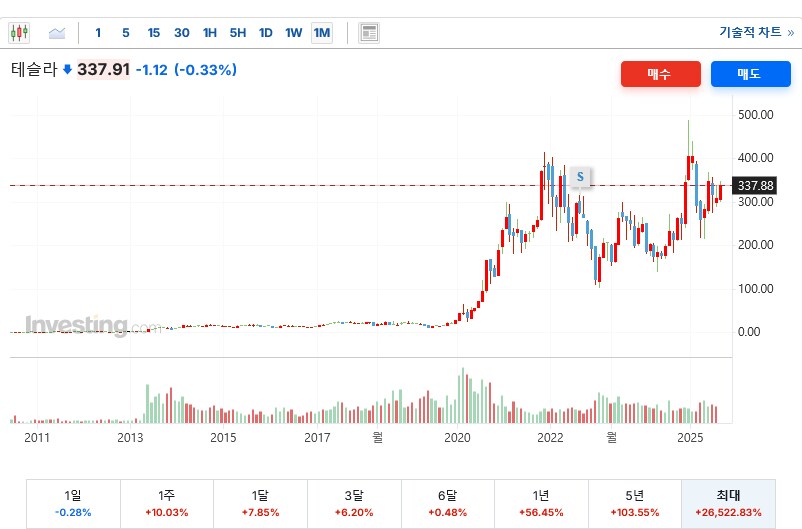Click the 337.88 current price label
This screenshot has height=529, width=802.
click(x=755, y=186)
